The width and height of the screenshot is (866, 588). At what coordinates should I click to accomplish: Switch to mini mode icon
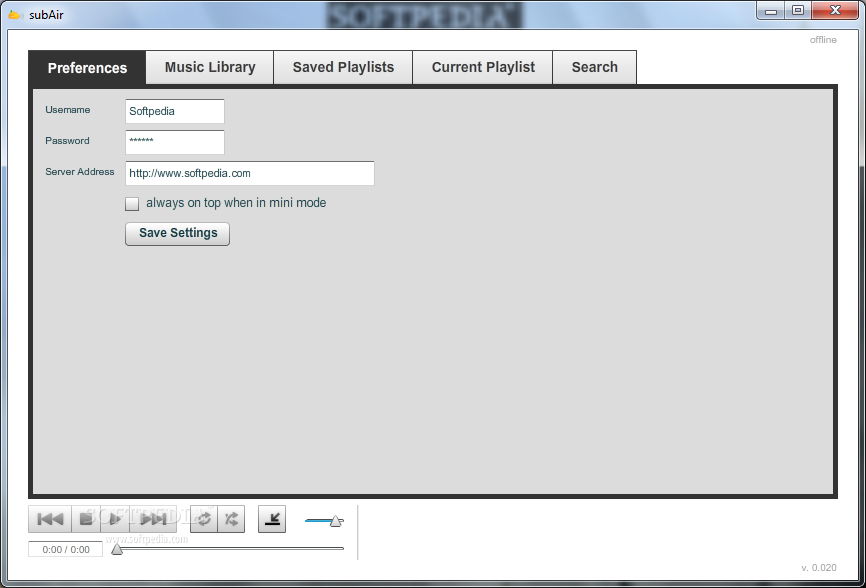pyautogui.click(x=272, y=519)
